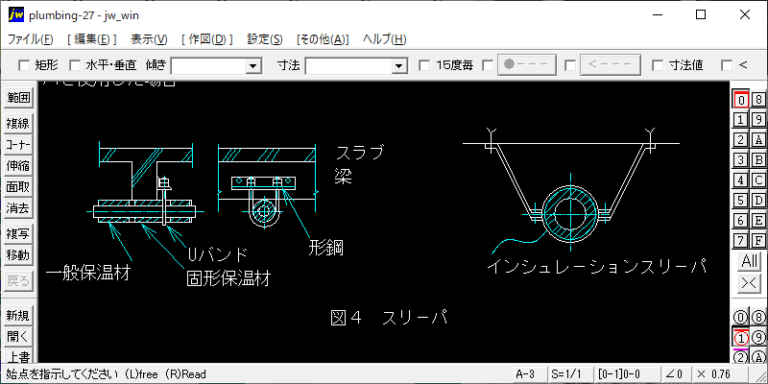Select layer 1 square button
Screen dimensions: 768x384
[741, 120]
